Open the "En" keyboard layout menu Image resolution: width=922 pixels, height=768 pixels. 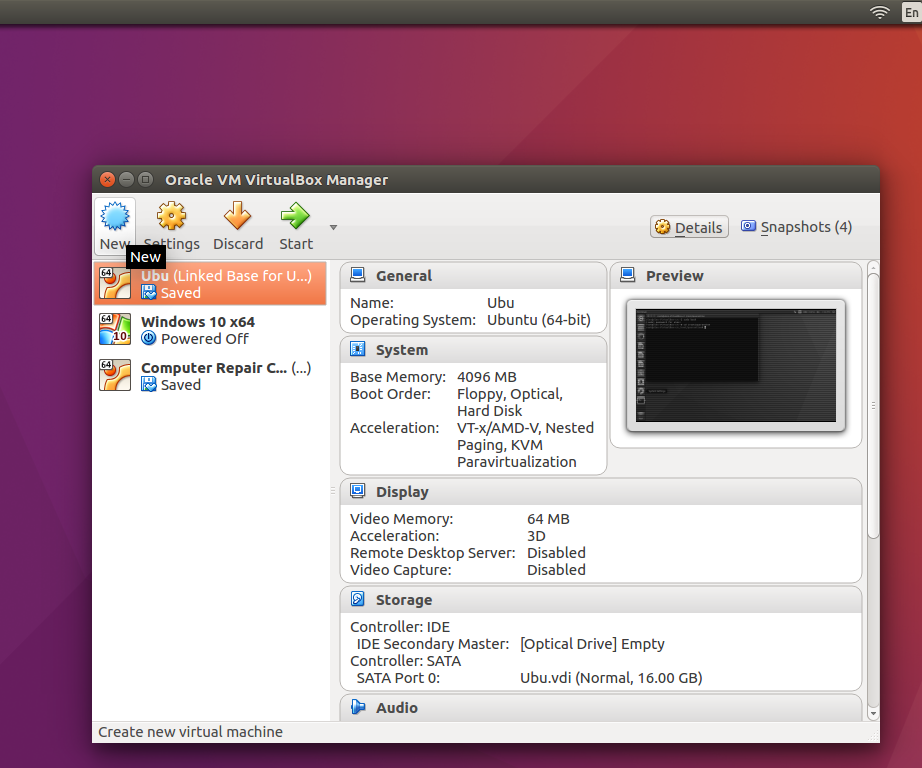[912, 12]
